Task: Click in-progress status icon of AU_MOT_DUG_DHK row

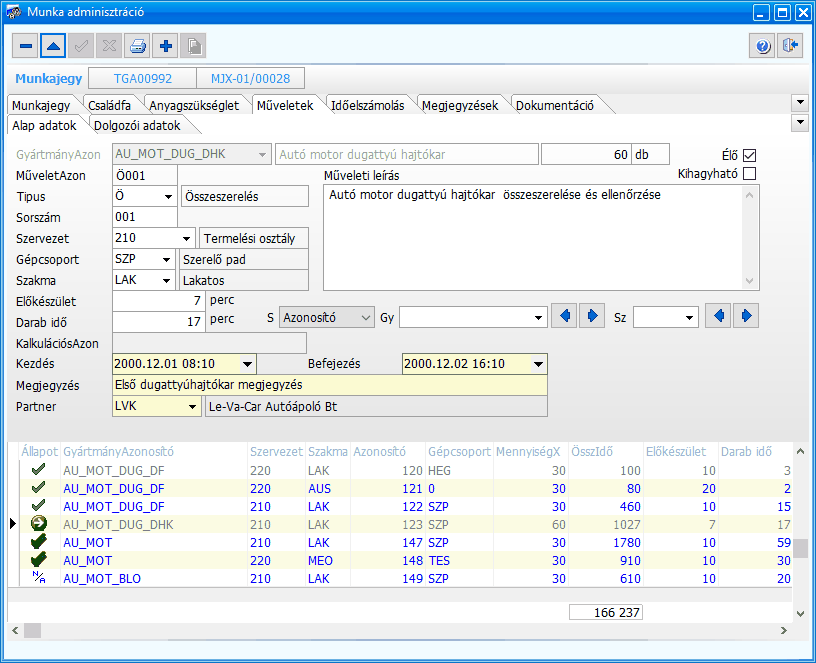Action: (x=39, y=524)
